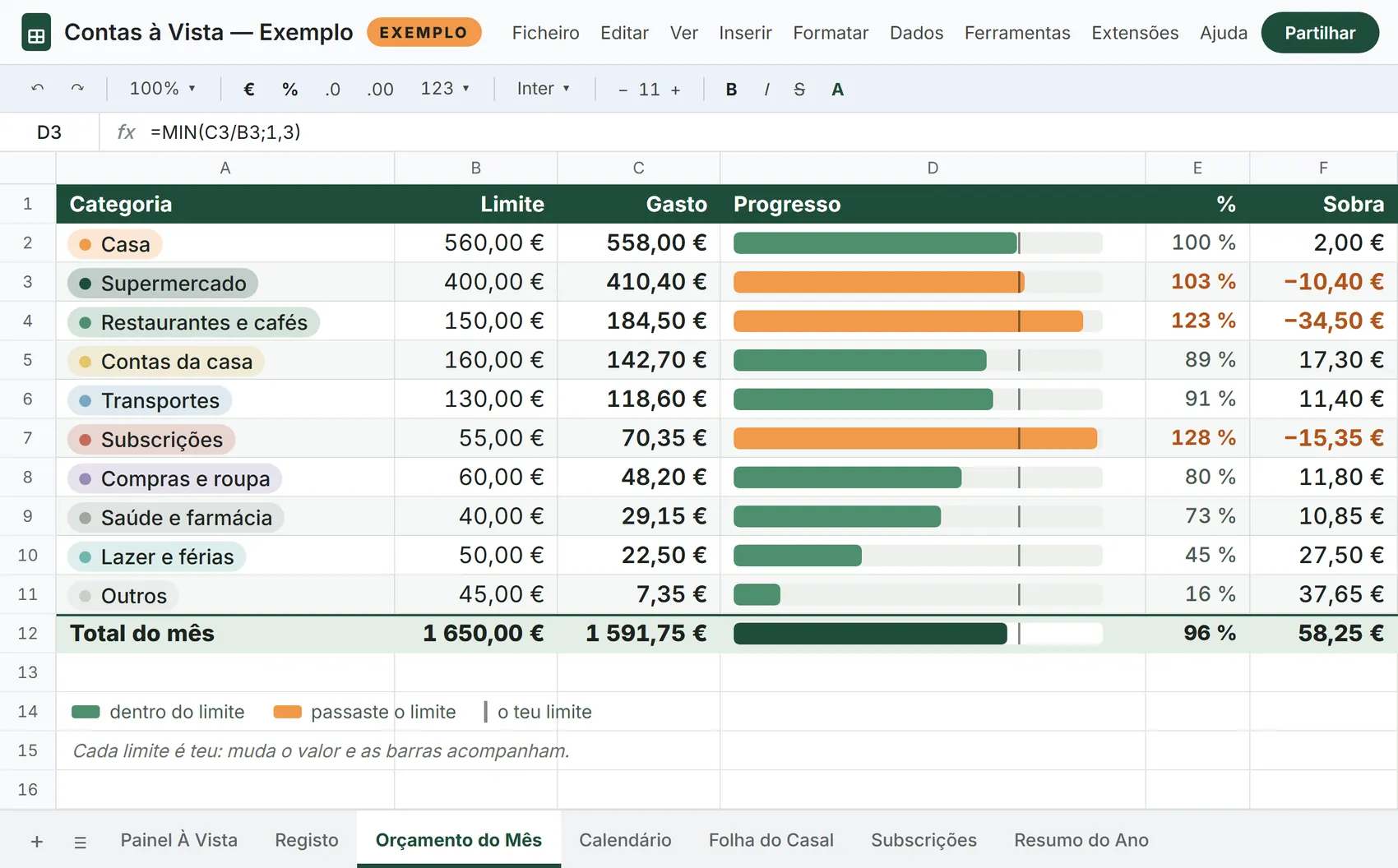Click the Partilhar button
The width and height of the screenshot is (1398, 868).
pyautogui.click(x=1320, y=33)
